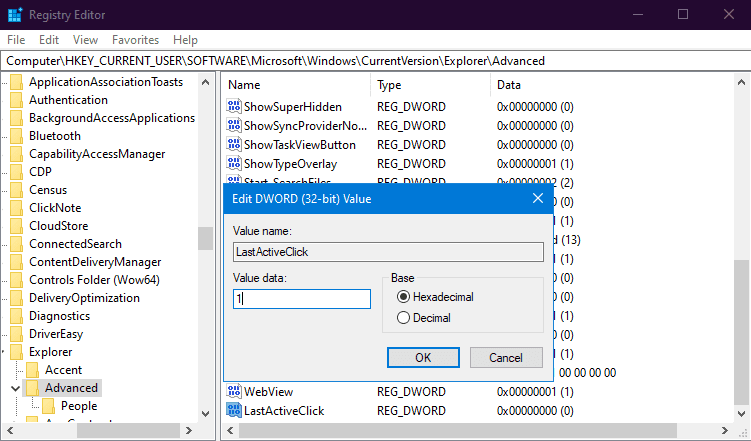This screenshot has height=441, width=751.
Task: Click the WebView DWORD value icon
Action: 234,391
